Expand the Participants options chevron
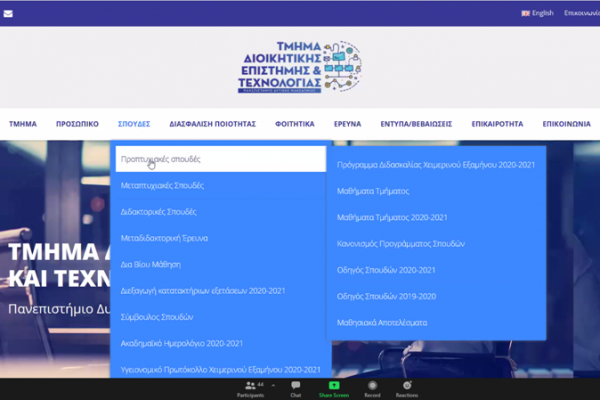Image resolution: width=600 pixels, height=400 pixels. pos(273,385)
